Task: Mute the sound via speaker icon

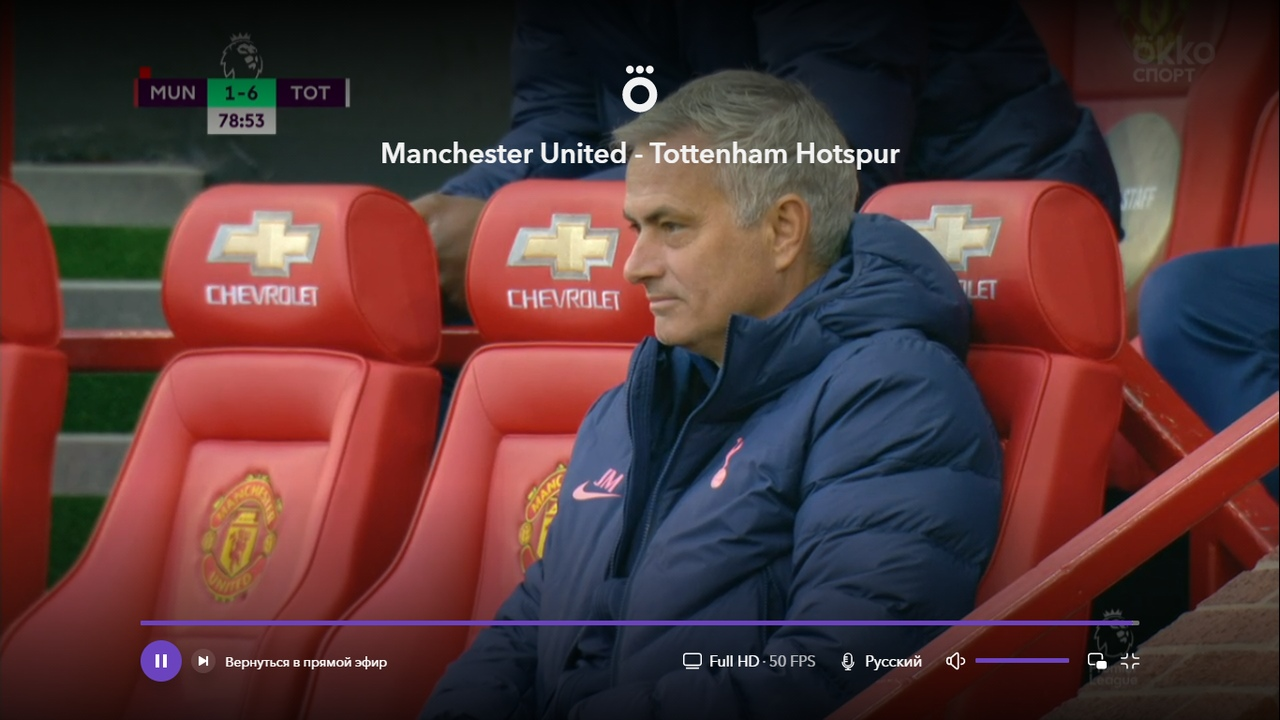Action: click(955, 661)
